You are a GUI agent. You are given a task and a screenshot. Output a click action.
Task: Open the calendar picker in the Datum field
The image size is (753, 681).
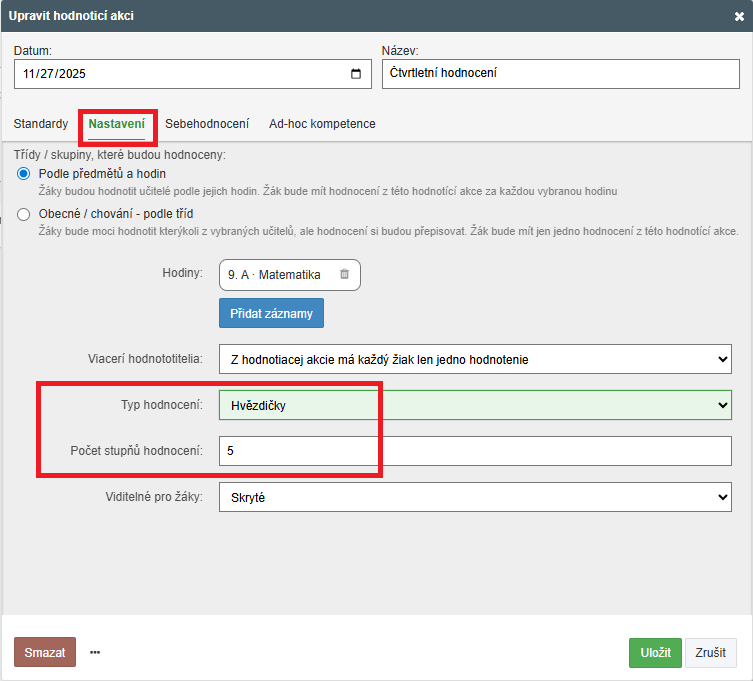(x=356, y=74)
